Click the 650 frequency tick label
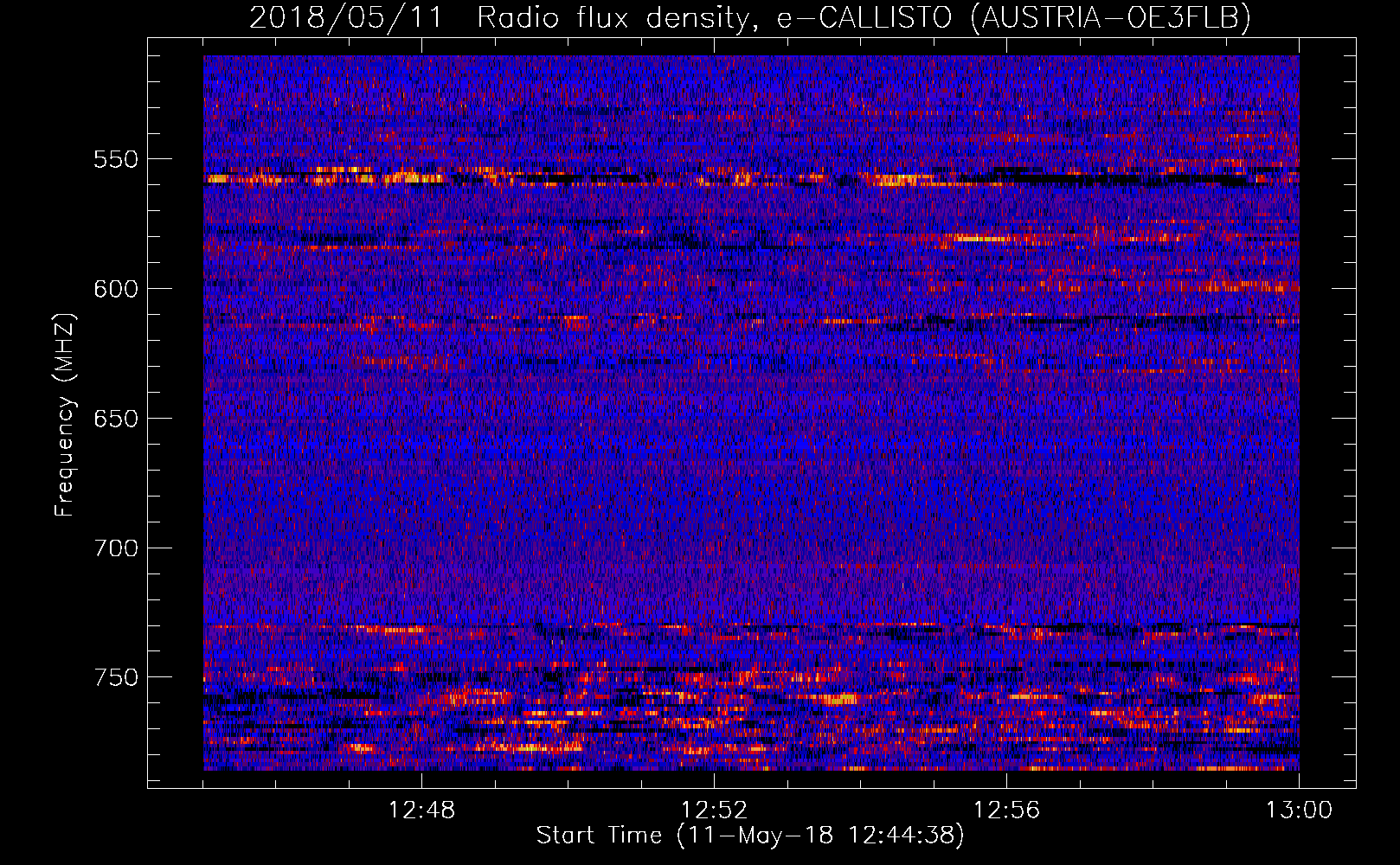This screenshot has width=1400, height=865. click(x=116, y=419)
